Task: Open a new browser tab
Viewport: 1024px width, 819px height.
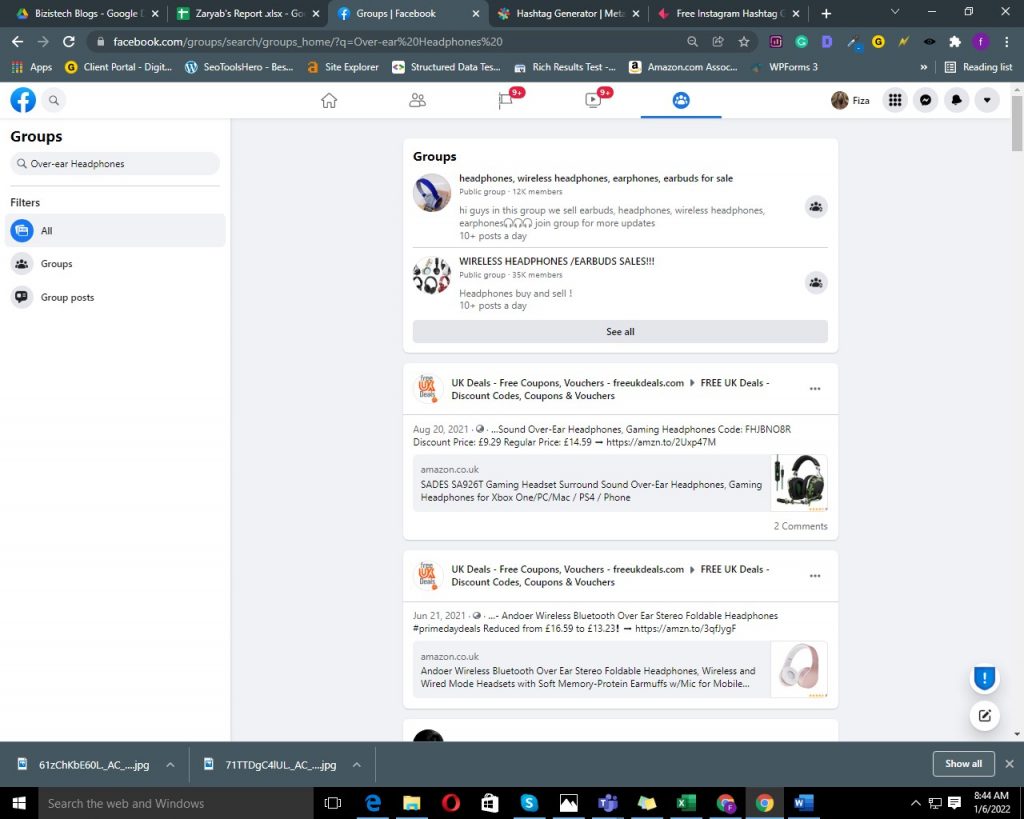Action: 826,13
